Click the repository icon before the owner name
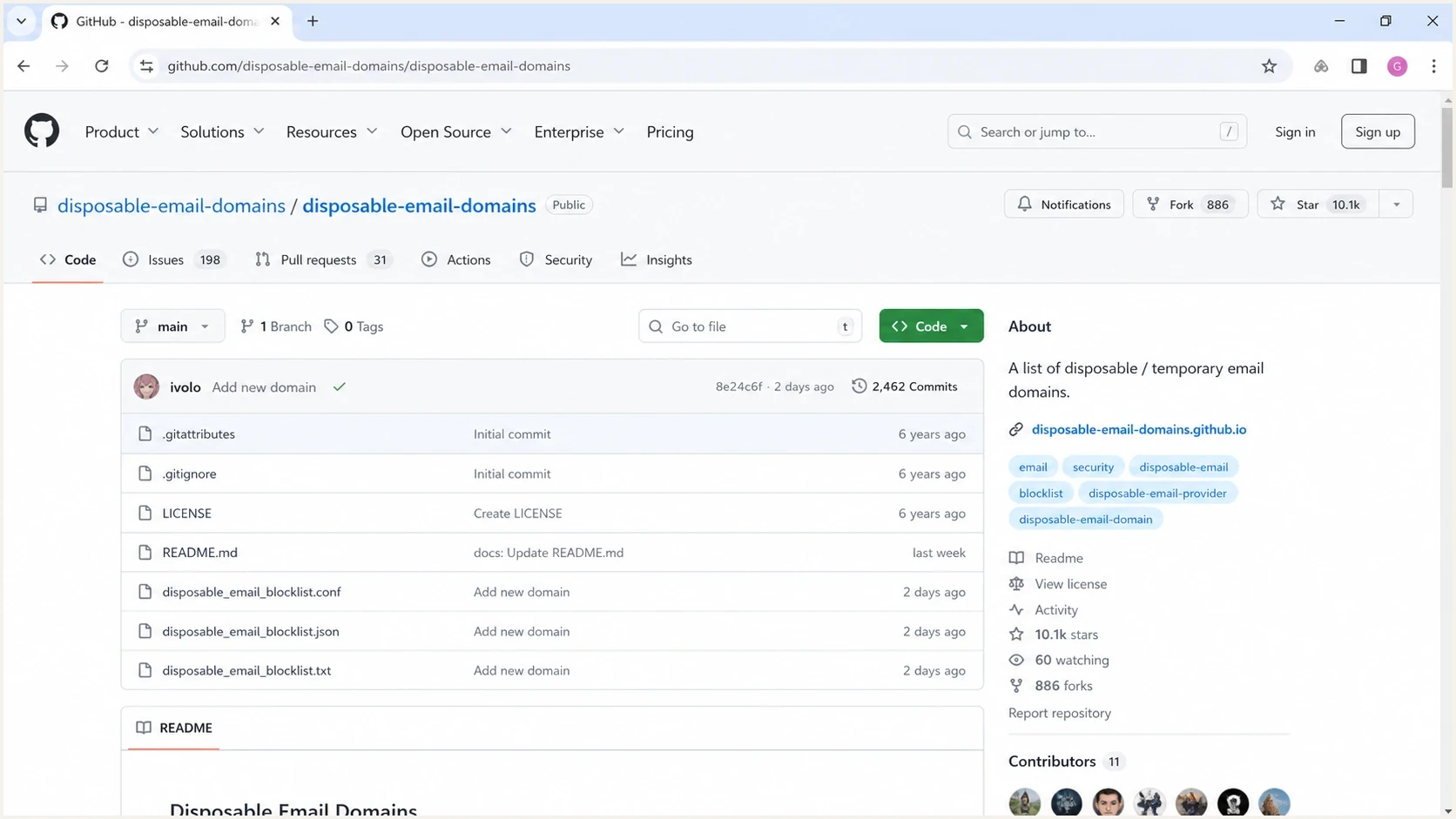Image resolution: width=1456 pixels, height=819 pixels. 40,205
